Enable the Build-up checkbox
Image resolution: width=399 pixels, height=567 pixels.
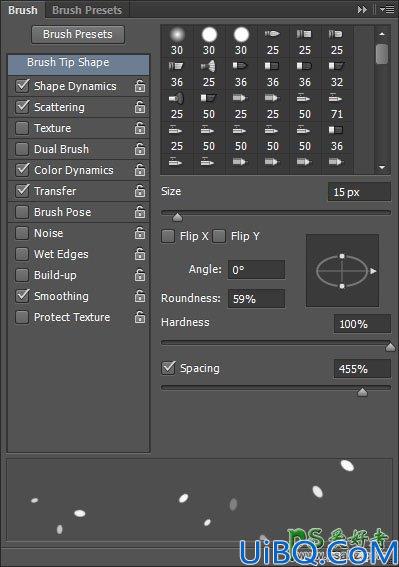(x=22, y=275)
